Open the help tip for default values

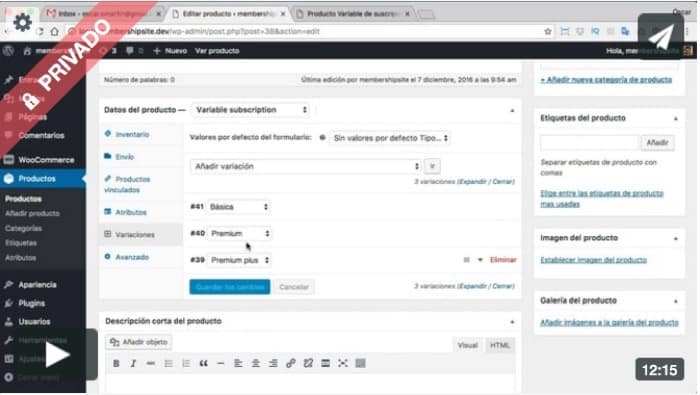322,137
